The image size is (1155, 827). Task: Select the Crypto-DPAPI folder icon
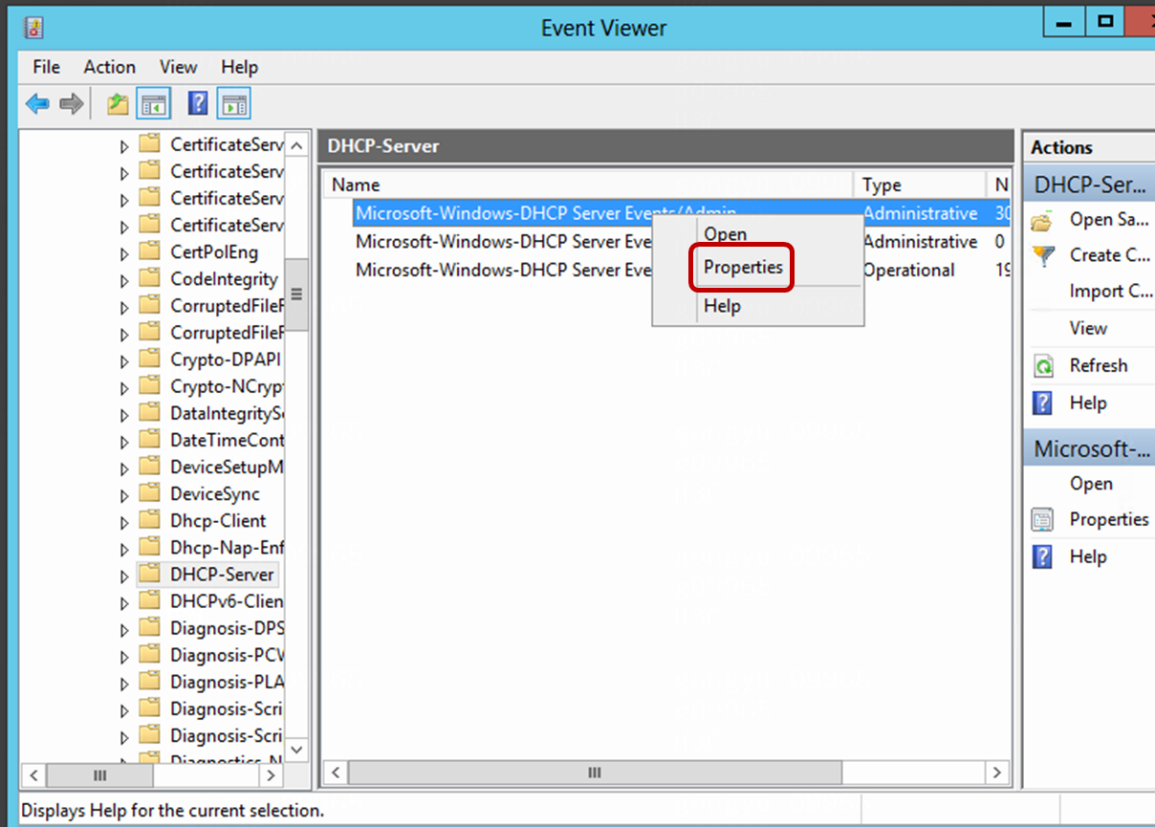pyautogui.click(x=150, y=359)
